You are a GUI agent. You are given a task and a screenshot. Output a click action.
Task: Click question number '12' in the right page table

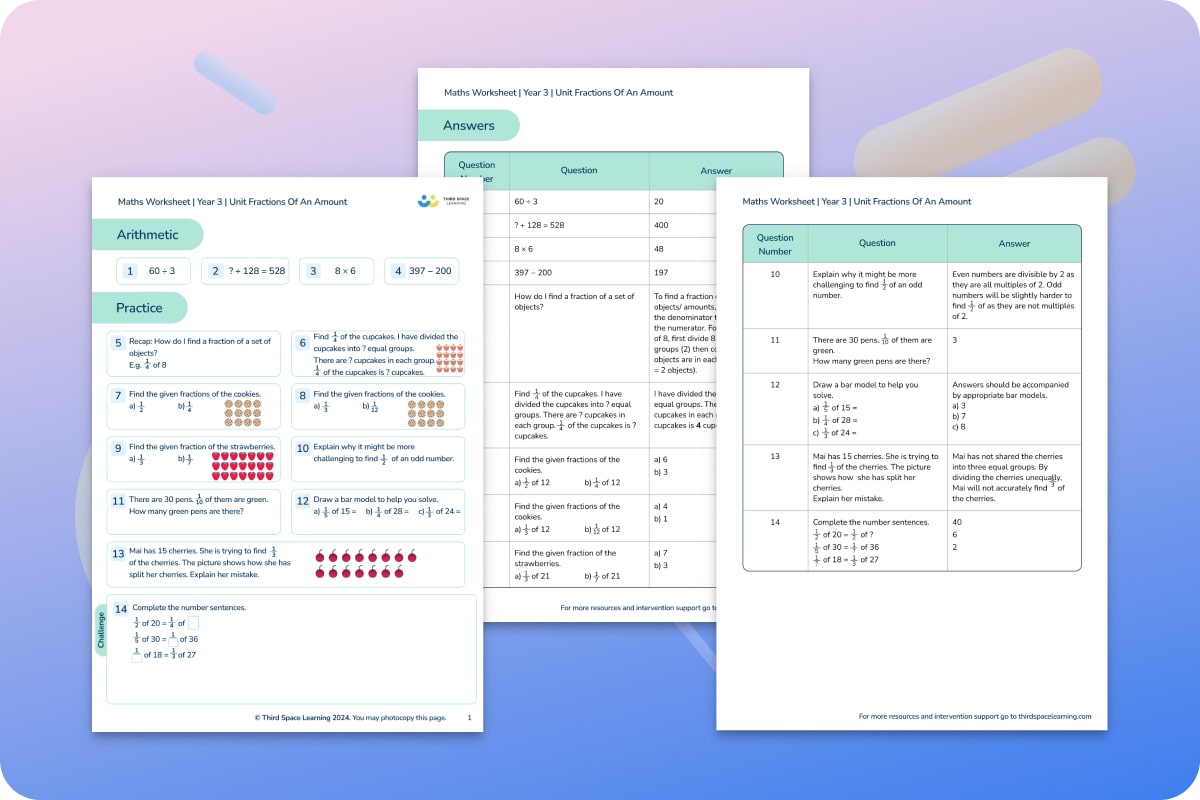pos(775,385)
